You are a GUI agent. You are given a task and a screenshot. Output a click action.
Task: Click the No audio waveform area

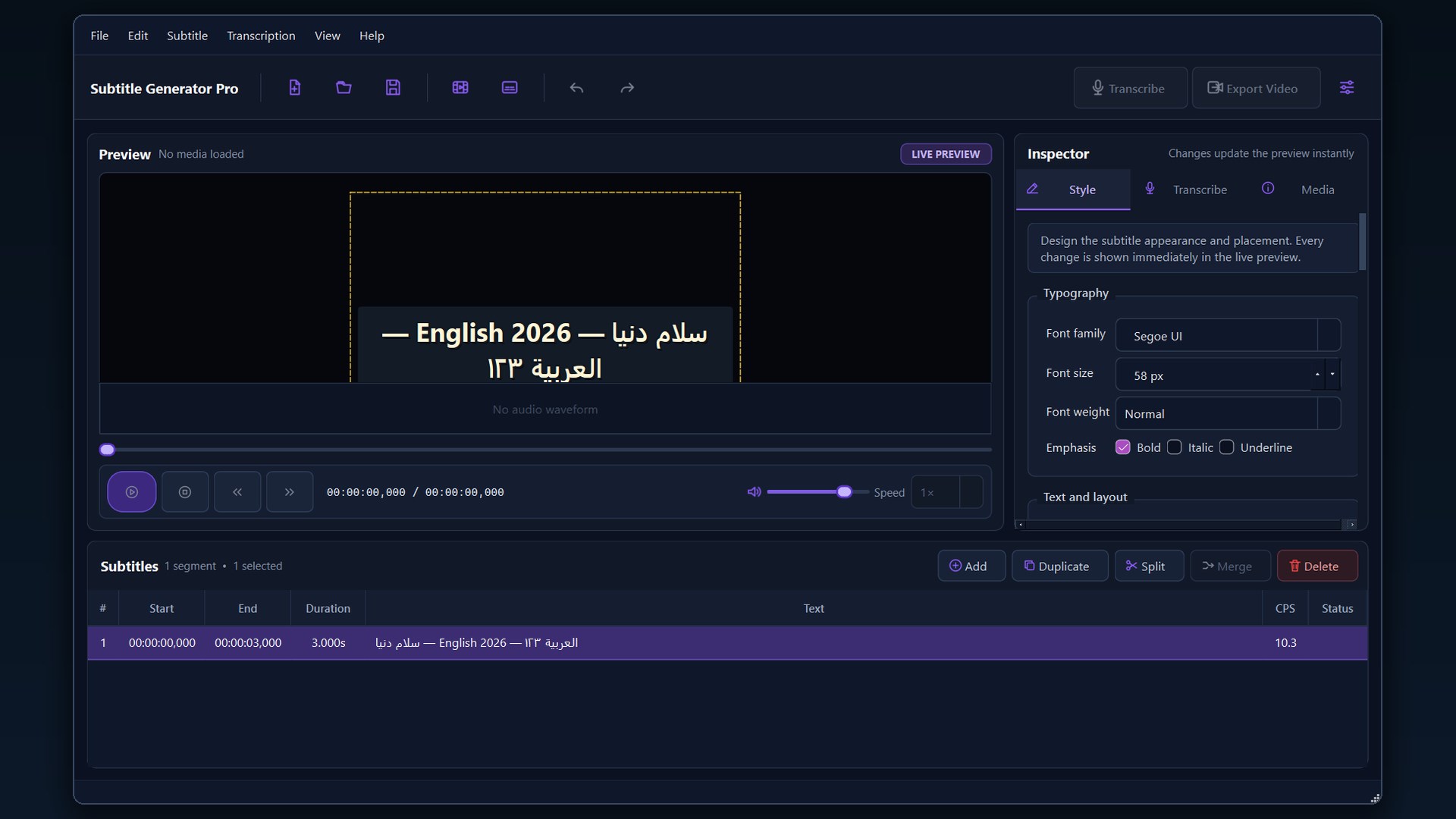click(x=545, y=409)
